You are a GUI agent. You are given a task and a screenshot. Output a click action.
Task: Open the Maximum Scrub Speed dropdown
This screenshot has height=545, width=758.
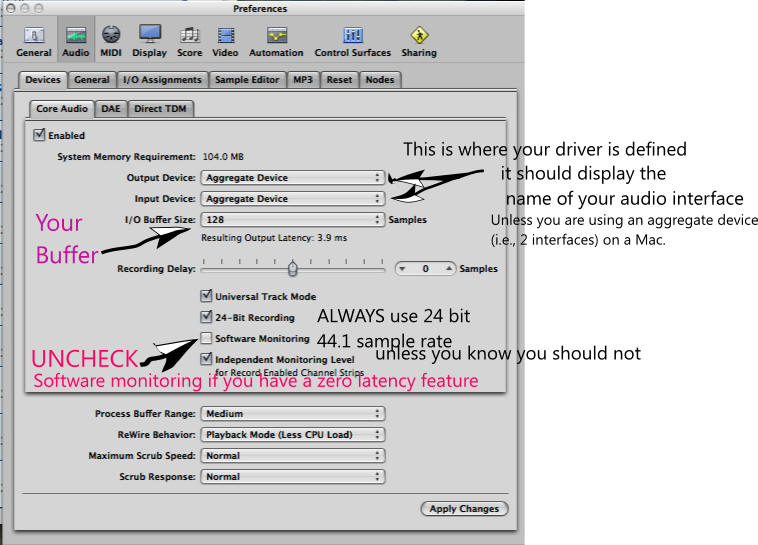(x=293, y=456)
